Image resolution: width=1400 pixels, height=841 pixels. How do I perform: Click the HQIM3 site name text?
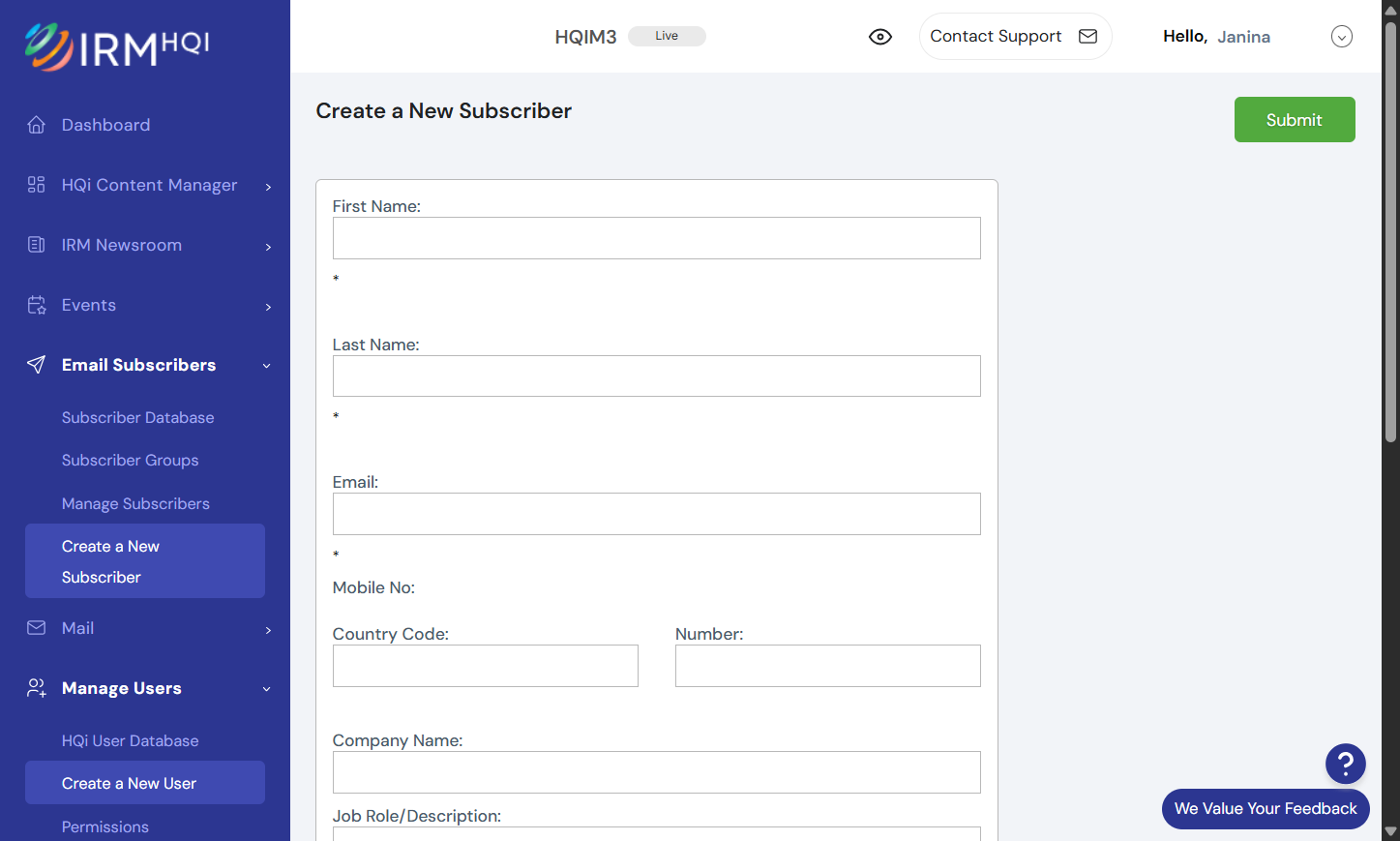pyautogui.click(x=585, y=37)
